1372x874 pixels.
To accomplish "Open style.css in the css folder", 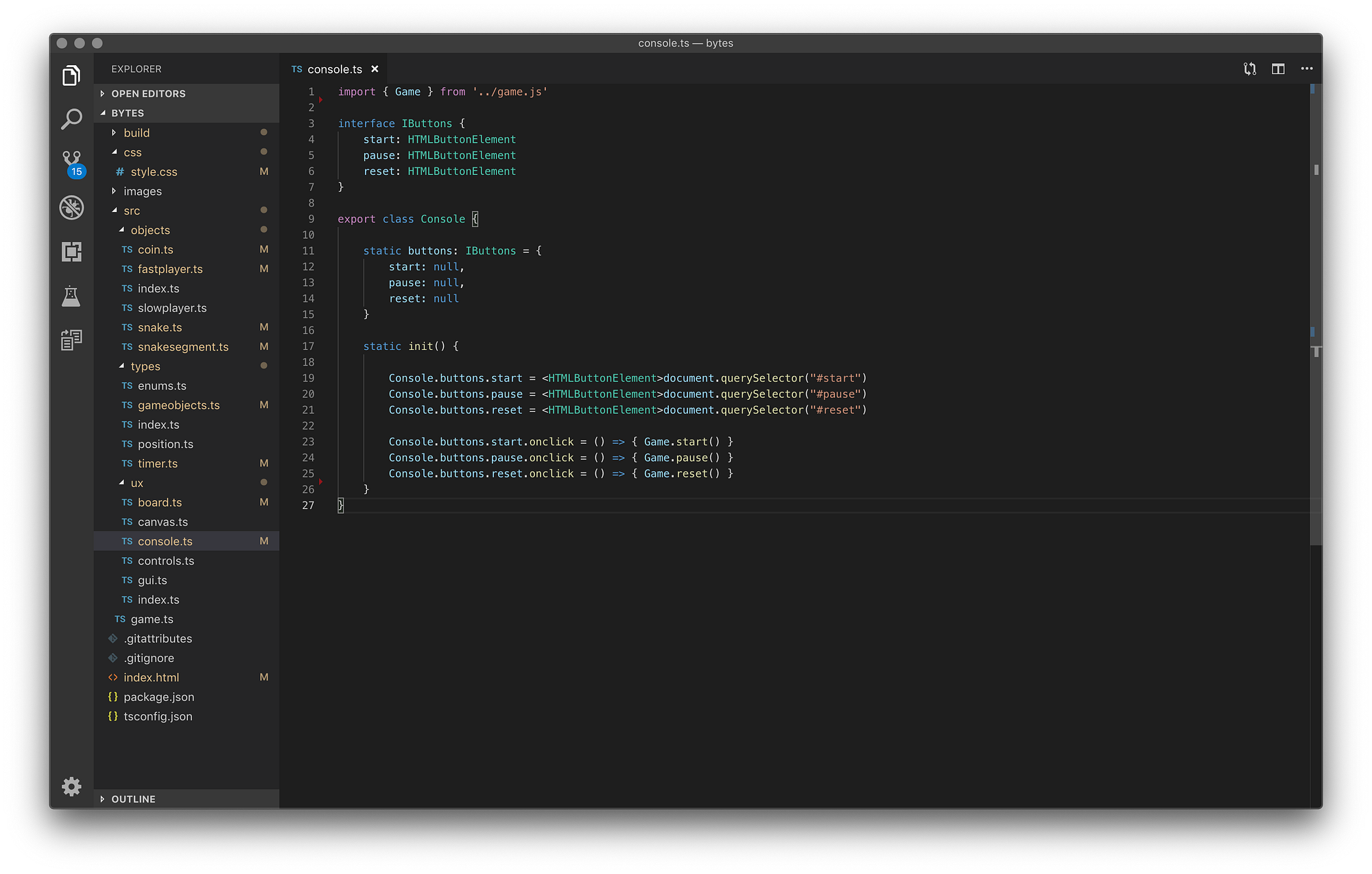I will coord(154,172).
